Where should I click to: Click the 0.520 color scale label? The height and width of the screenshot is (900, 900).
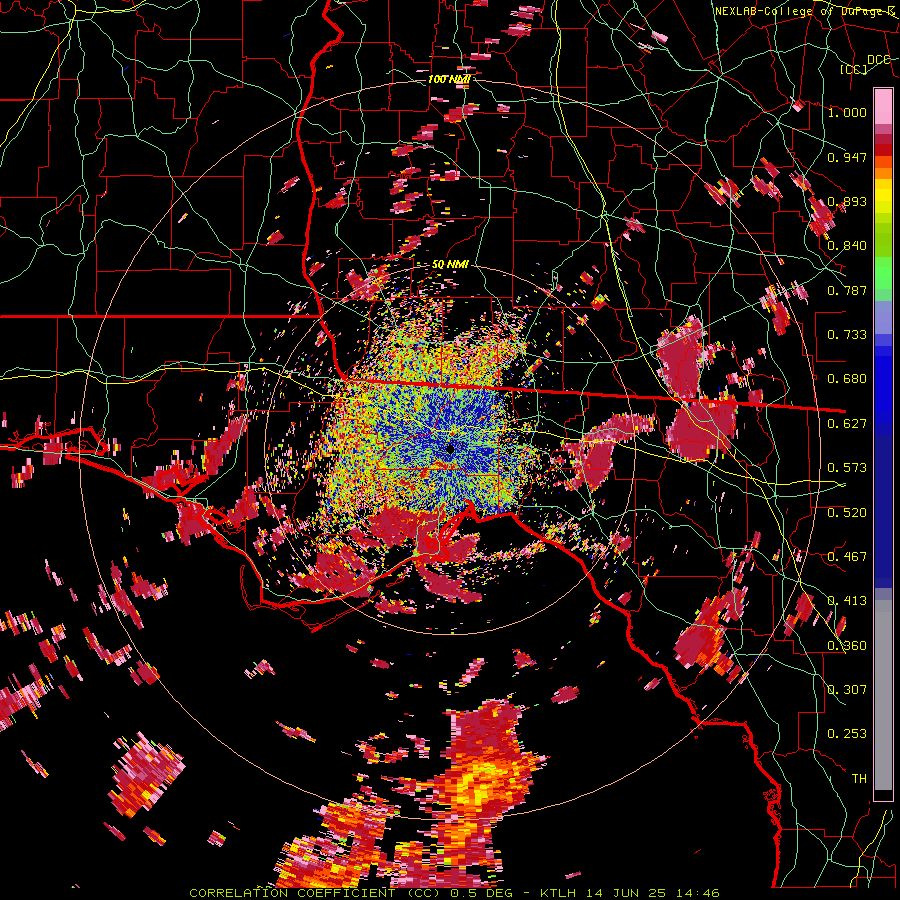tap(847, 513)
